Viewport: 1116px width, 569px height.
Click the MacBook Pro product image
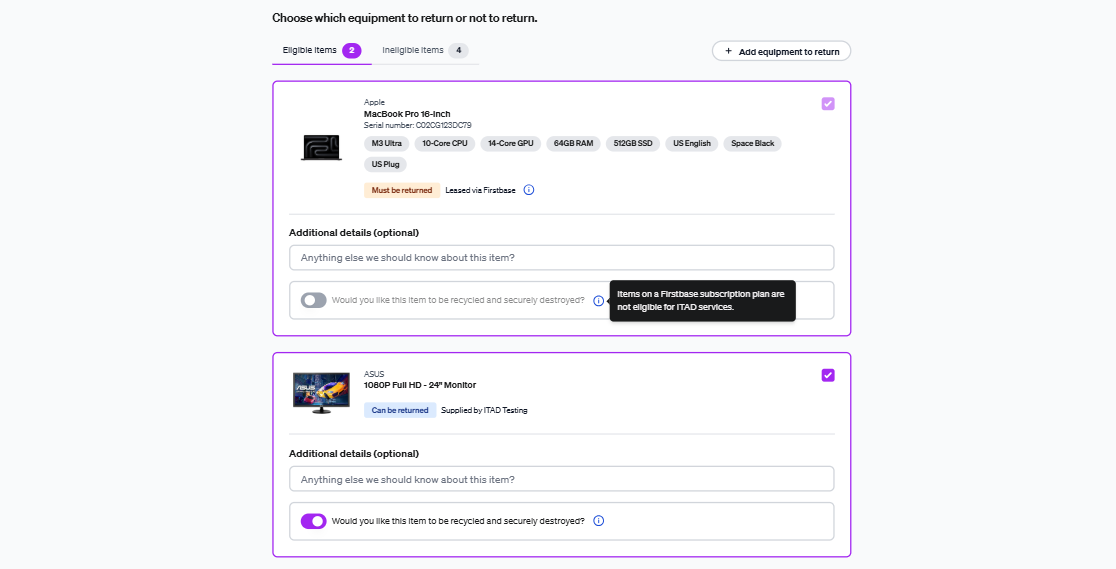pos(321,147)
